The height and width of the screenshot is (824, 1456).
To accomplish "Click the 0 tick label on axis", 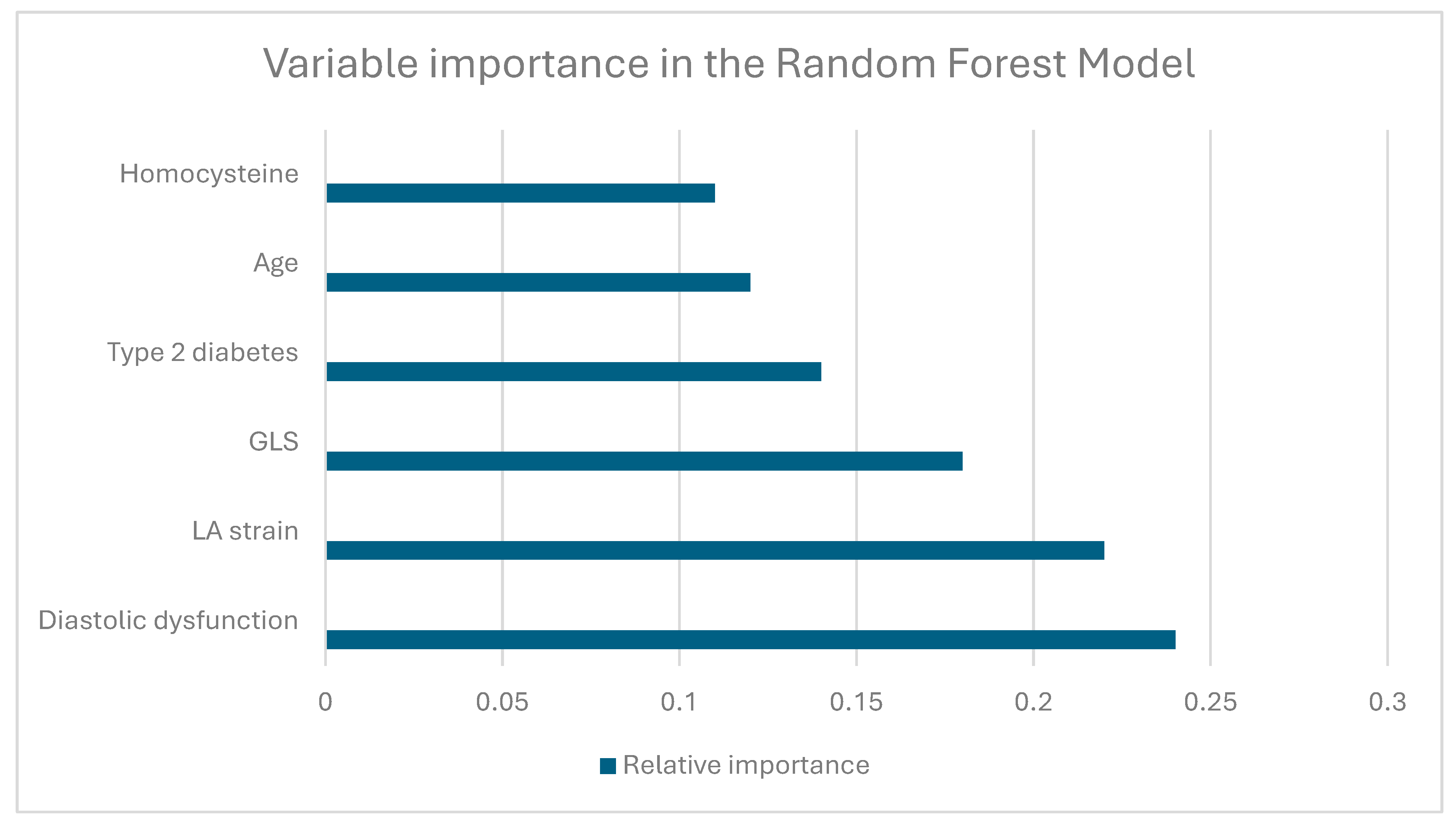I will pos(325,702).
